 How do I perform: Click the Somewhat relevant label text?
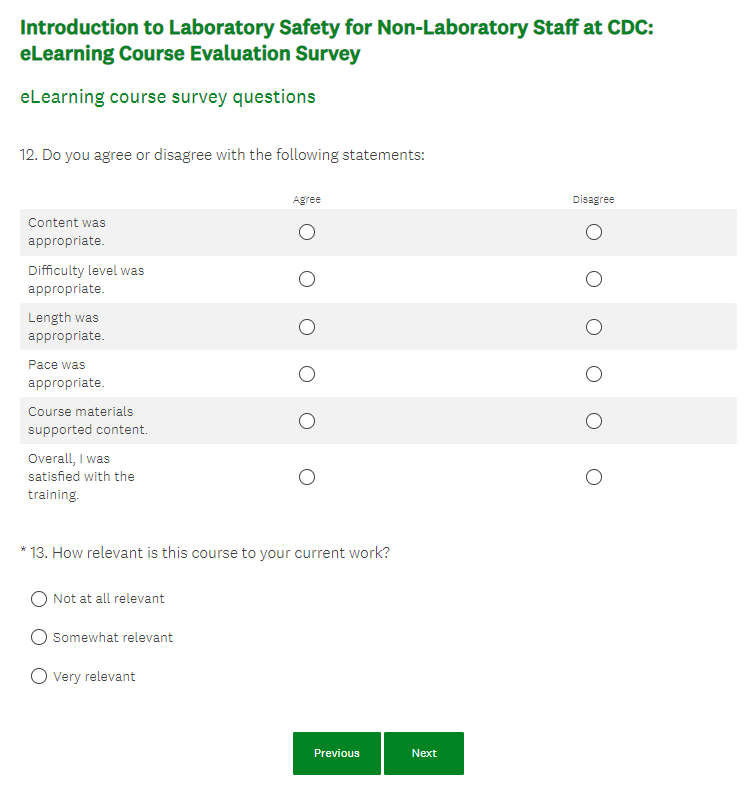(x=113, y=638)
